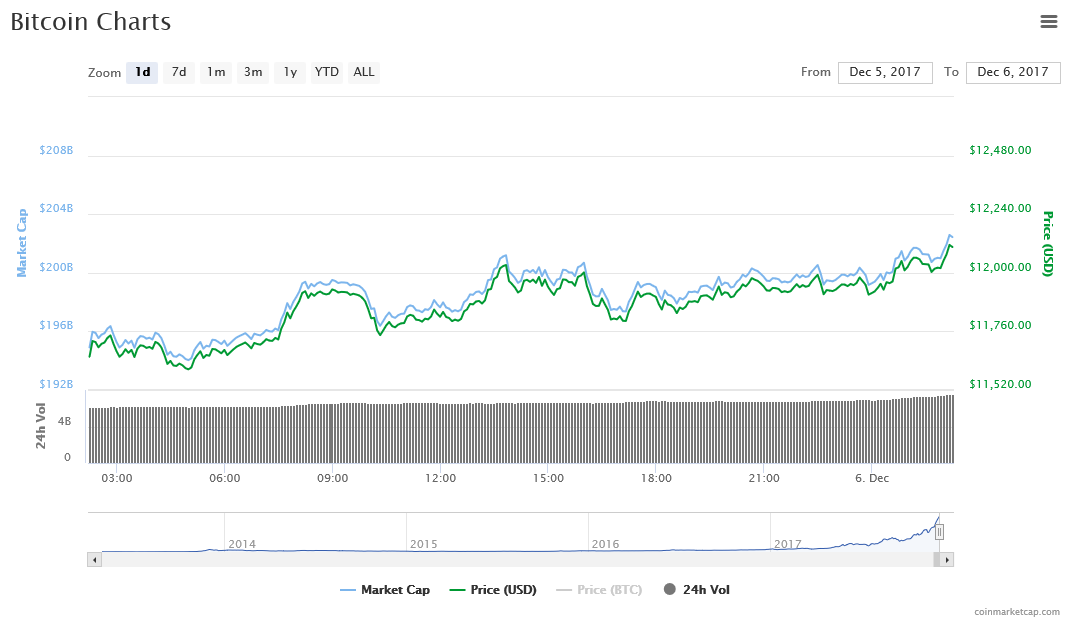Screen dimensions: 1070x620
Task: Open the chart hamburger context menu
Action: point(1048,22)
